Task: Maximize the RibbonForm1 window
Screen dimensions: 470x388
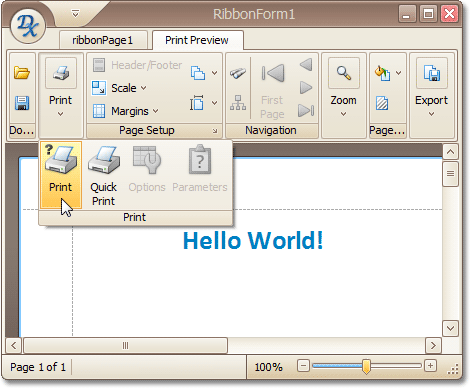Action: 428,14
